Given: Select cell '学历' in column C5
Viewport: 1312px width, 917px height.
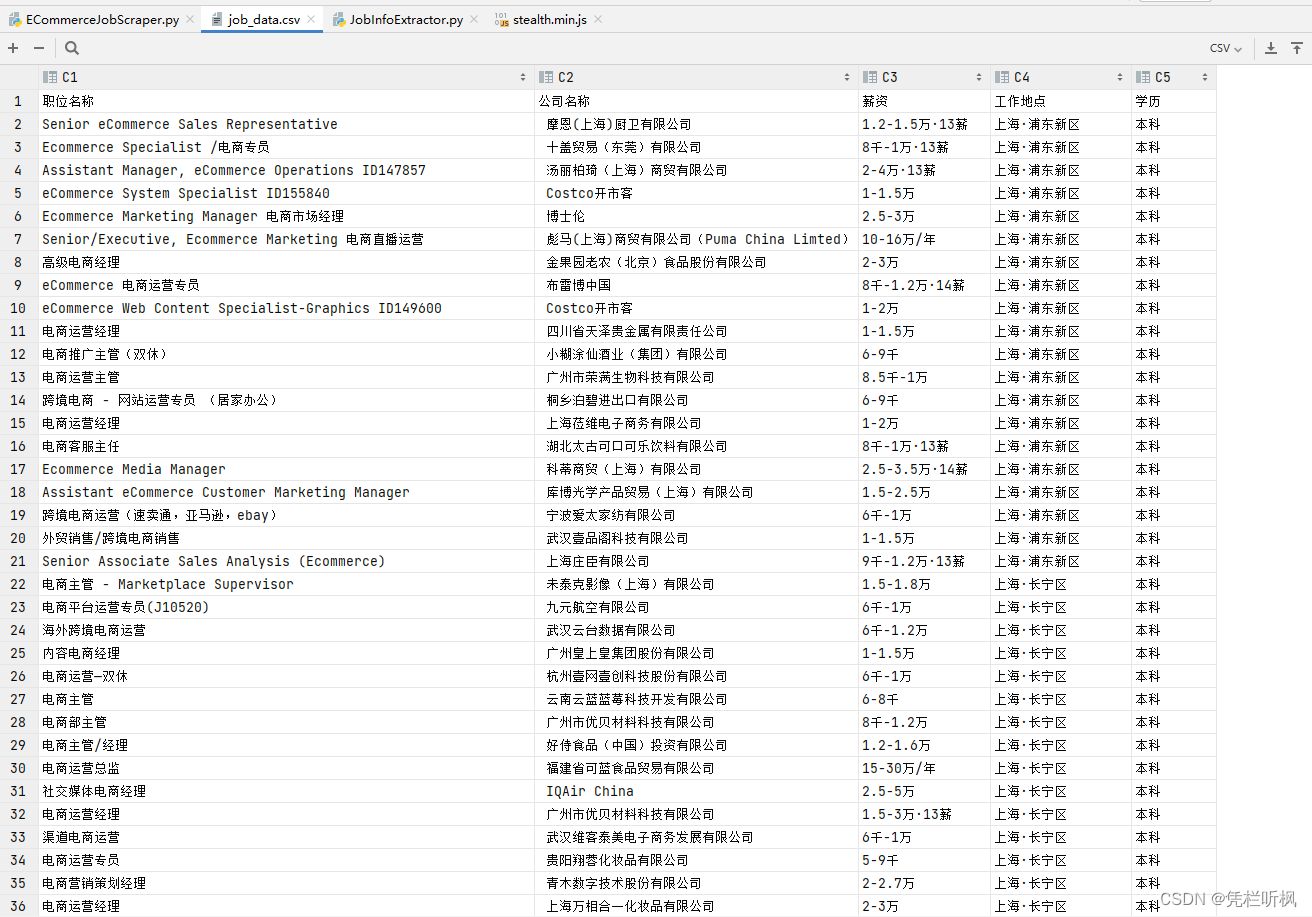Looking at the screenshot, I should pos(1174,101).
